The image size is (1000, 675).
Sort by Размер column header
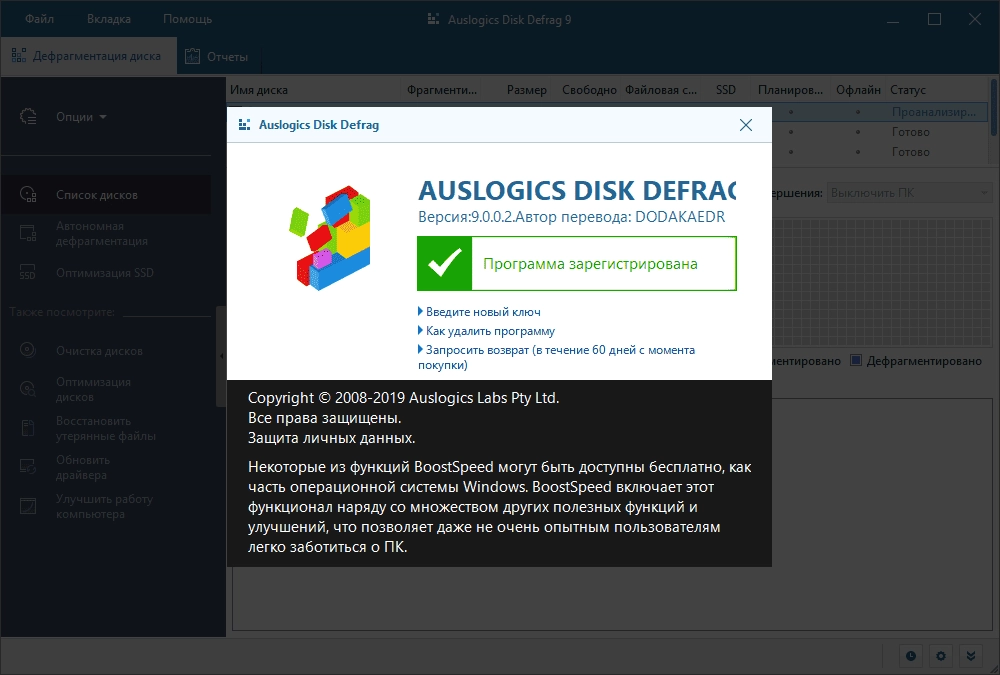tap(526, 90)
